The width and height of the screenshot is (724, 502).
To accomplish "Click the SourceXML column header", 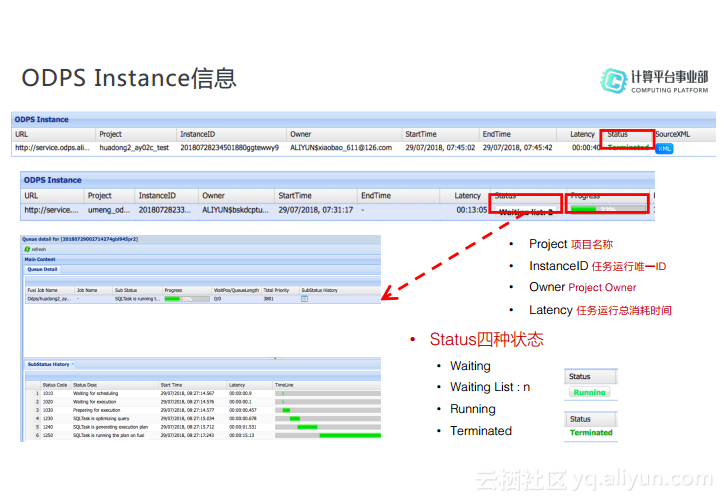I will pyautogui.click(x=673, y=134).
